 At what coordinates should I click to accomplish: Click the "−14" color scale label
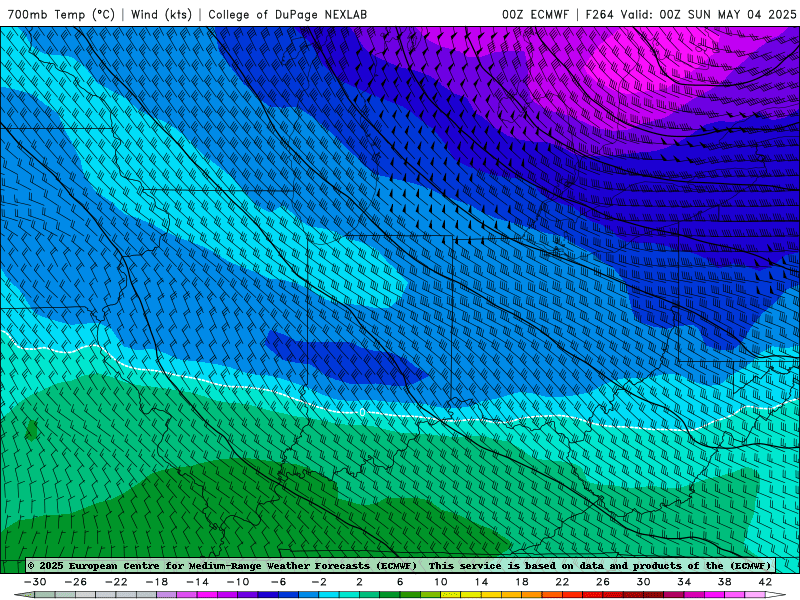click(197, 582)
